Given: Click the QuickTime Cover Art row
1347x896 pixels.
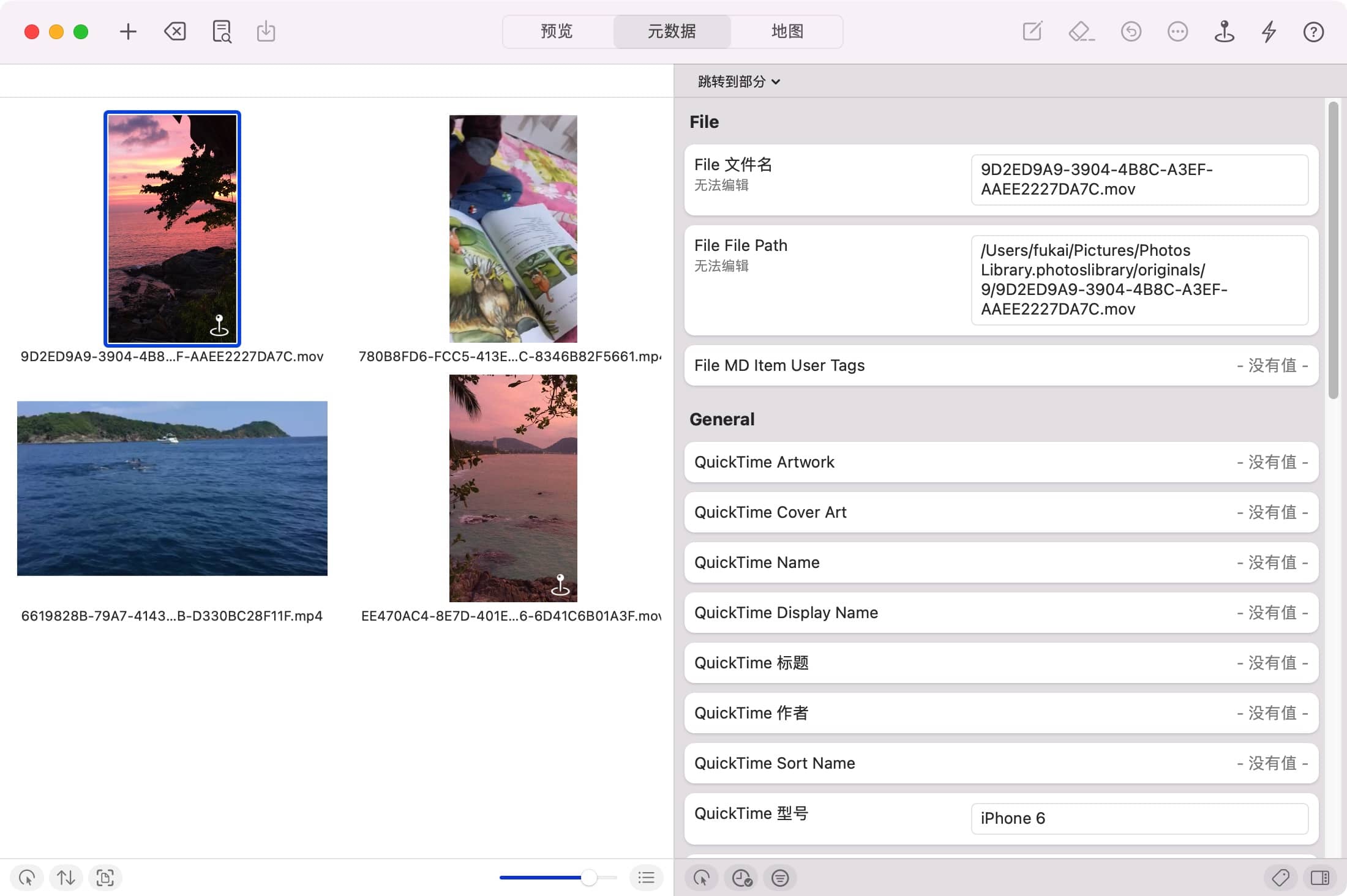Looking at the screenshot, I should (1001, 512).
